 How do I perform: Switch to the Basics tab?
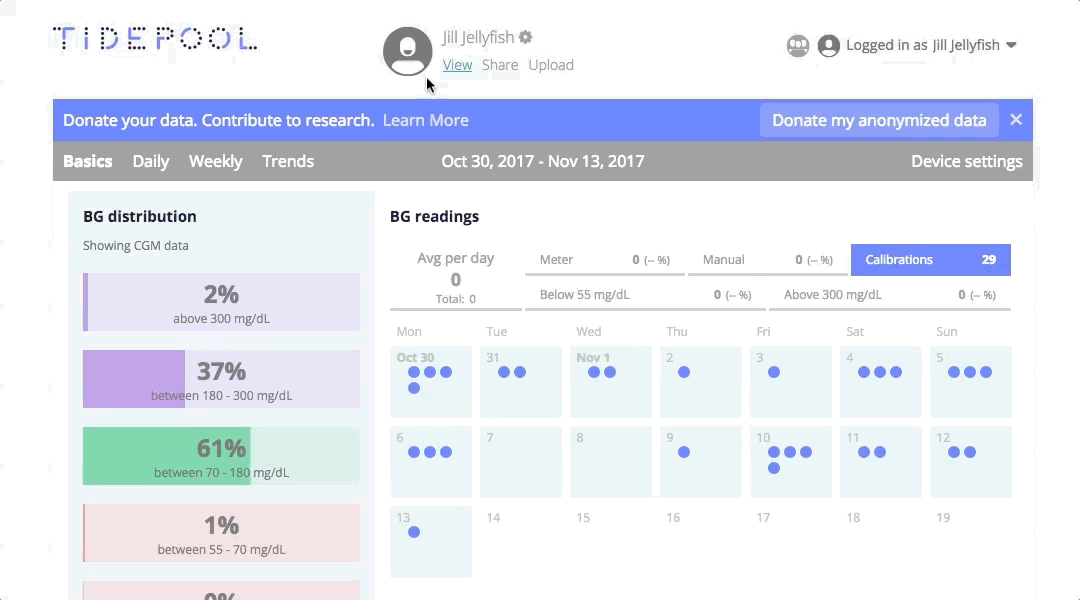87,161
